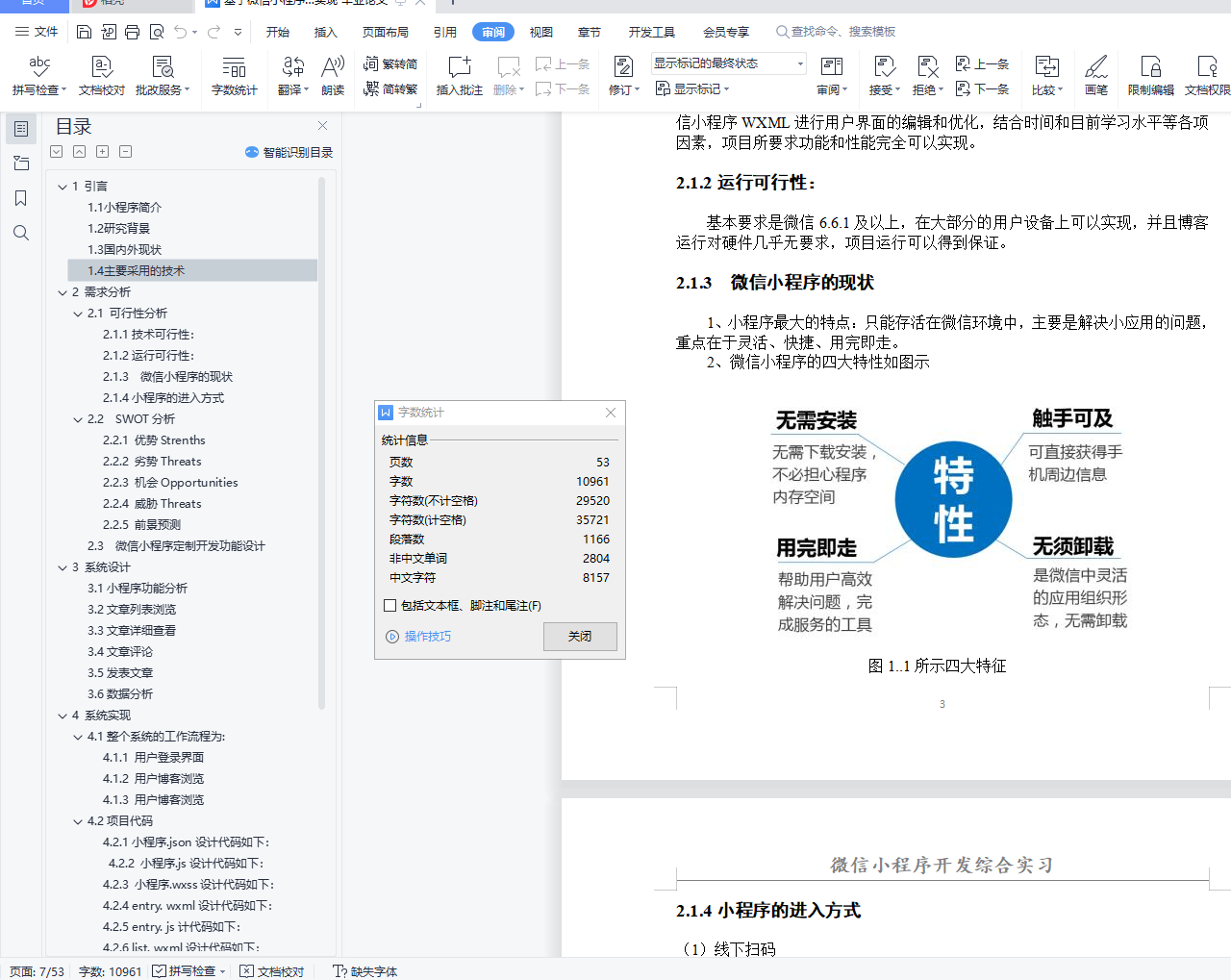This screenshot has width=1231, height=980.
Task: Convert text with 繁转简
Action: (390, 63)
